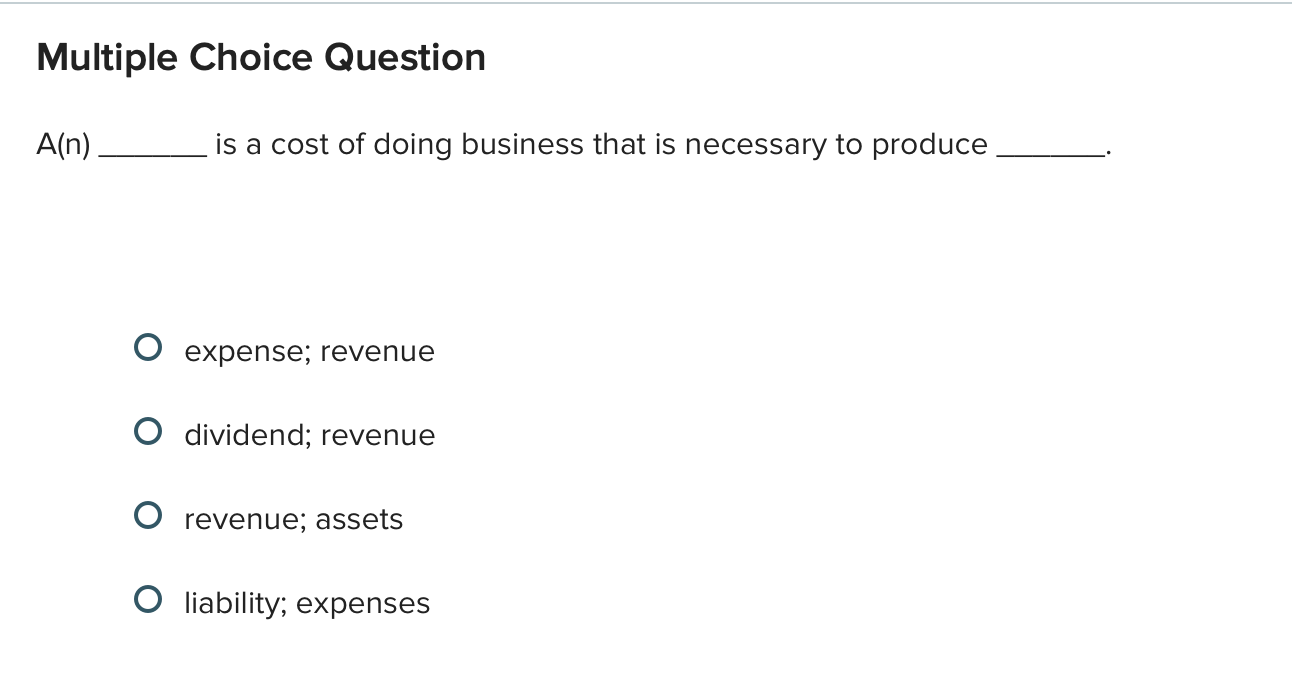1292x688 pixels.
Task: Click the word "revenue" in first option
Action: 378,351
